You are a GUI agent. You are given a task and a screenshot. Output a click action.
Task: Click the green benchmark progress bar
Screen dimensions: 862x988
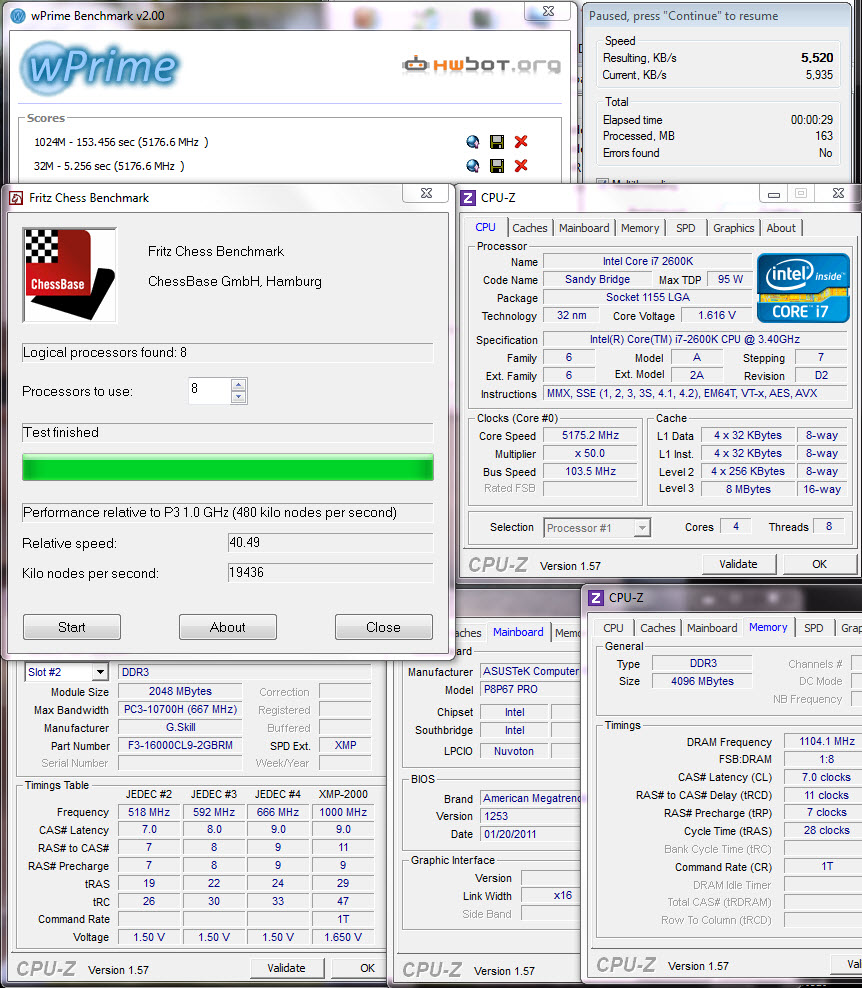coord(227,468)
